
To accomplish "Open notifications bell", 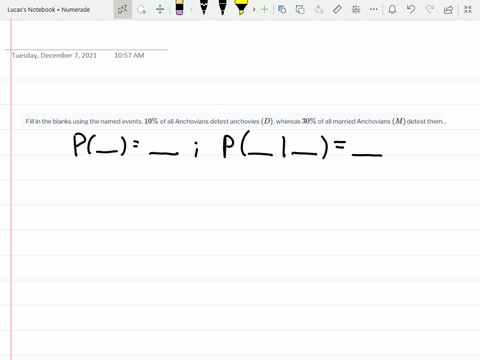I will [392, 9].
